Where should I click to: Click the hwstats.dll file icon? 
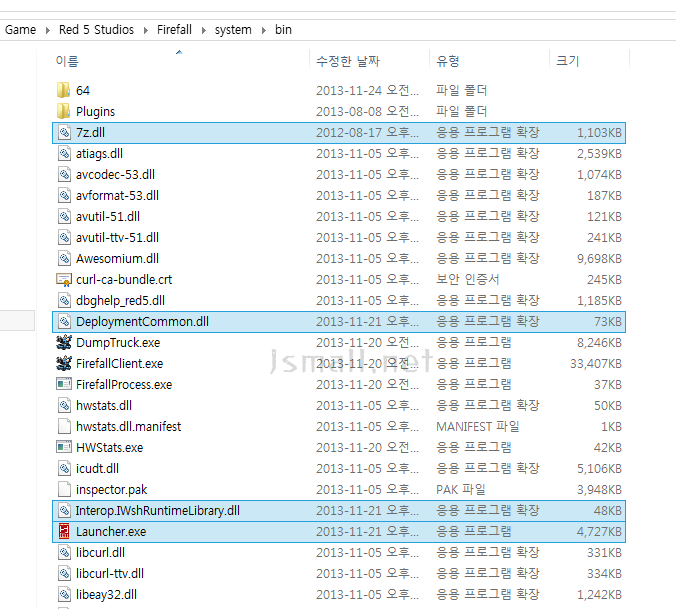pos(64,406)
